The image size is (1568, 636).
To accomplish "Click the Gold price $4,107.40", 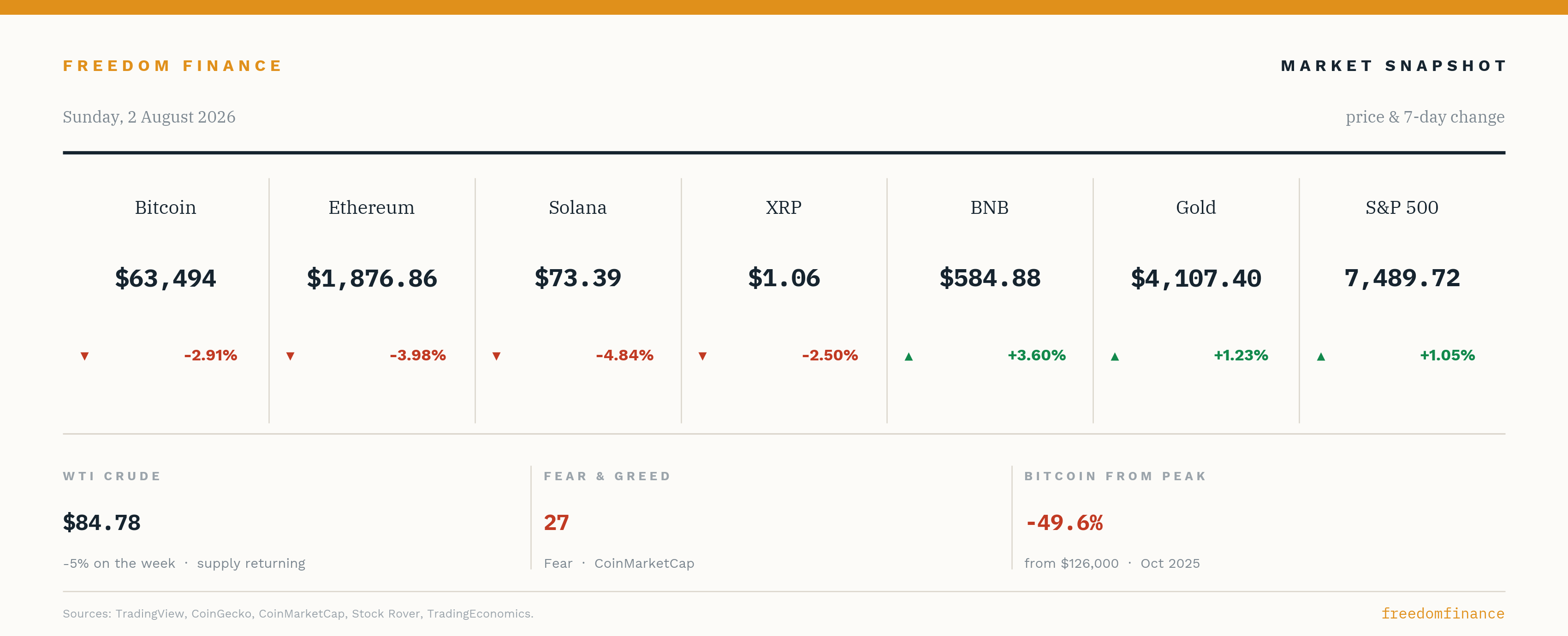I will click(x=1196, y=278).
